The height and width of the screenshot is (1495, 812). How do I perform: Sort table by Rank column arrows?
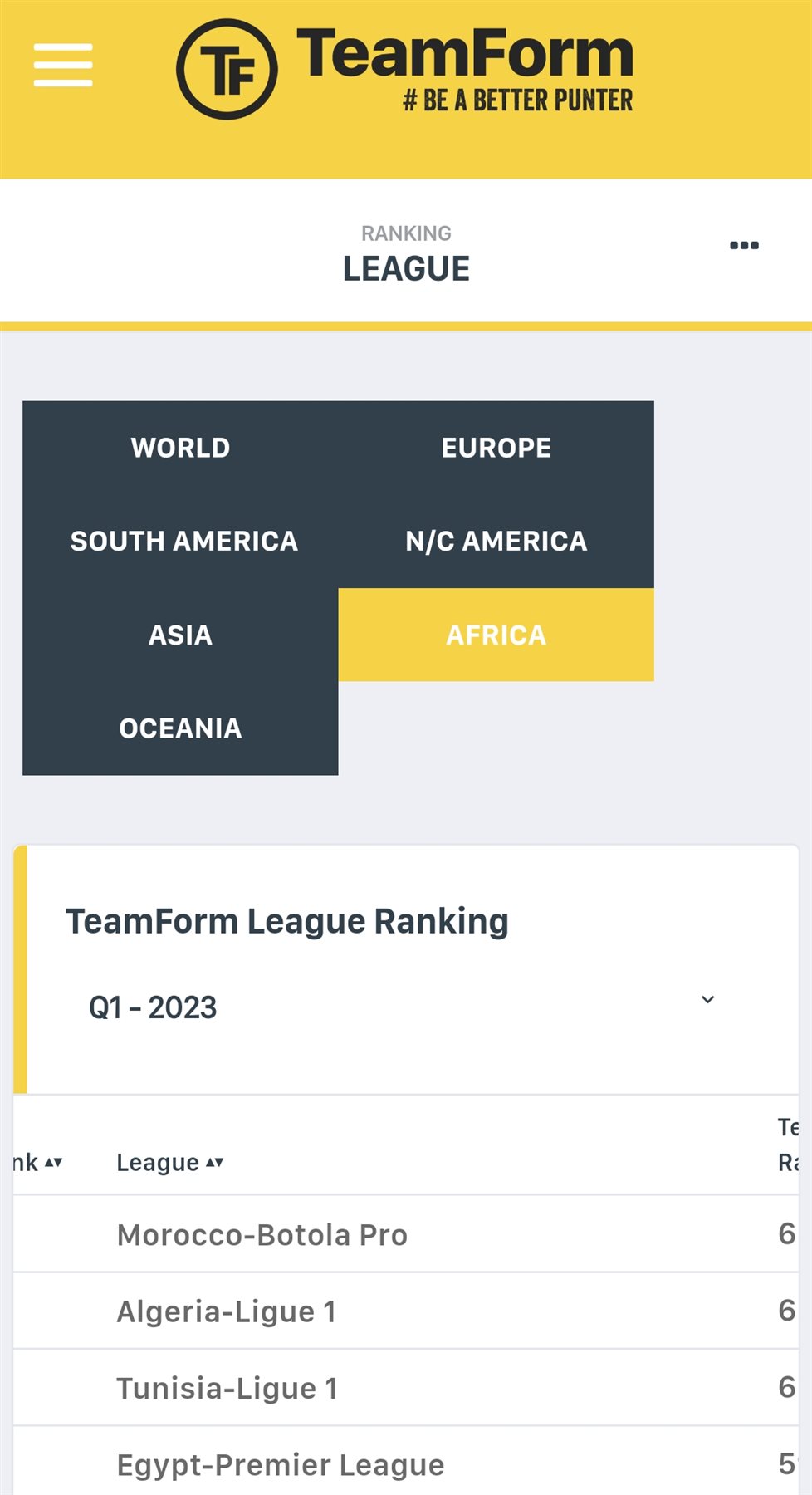pyautogui.click(x=53, y=1162)
